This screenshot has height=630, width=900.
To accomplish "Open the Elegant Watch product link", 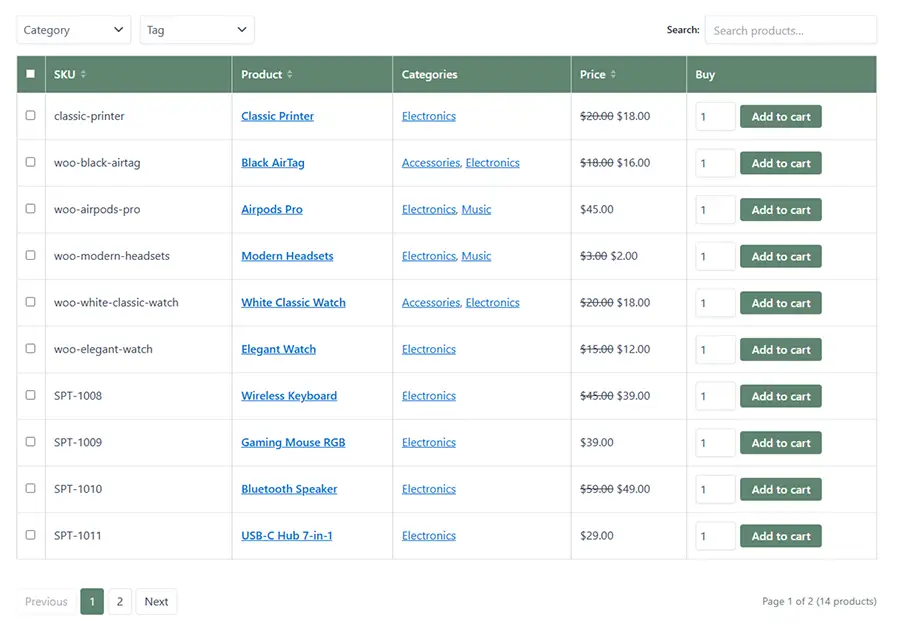I will tap(278, 349).
